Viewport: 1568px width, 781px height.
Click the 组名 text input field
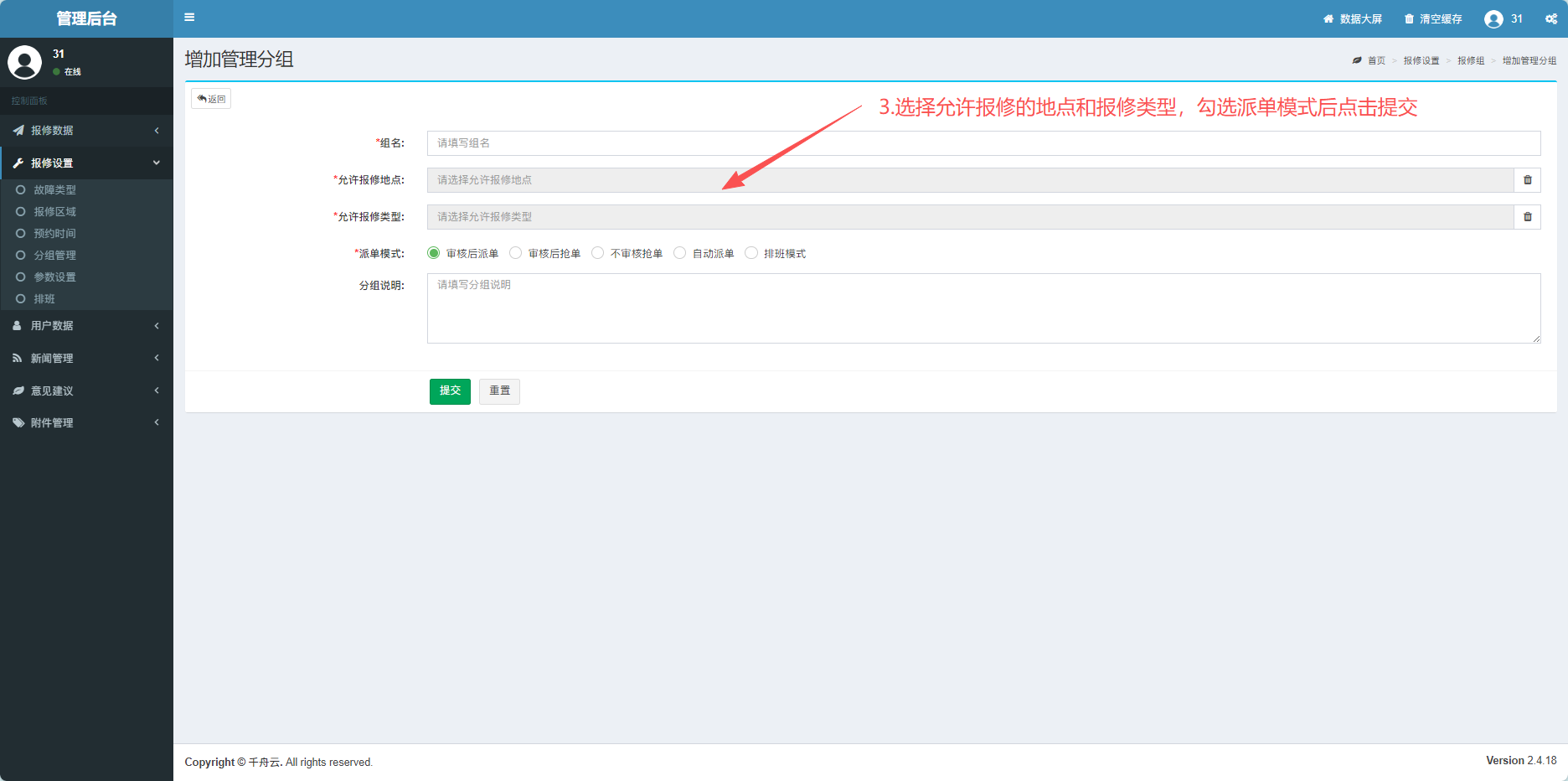[983, 143]
